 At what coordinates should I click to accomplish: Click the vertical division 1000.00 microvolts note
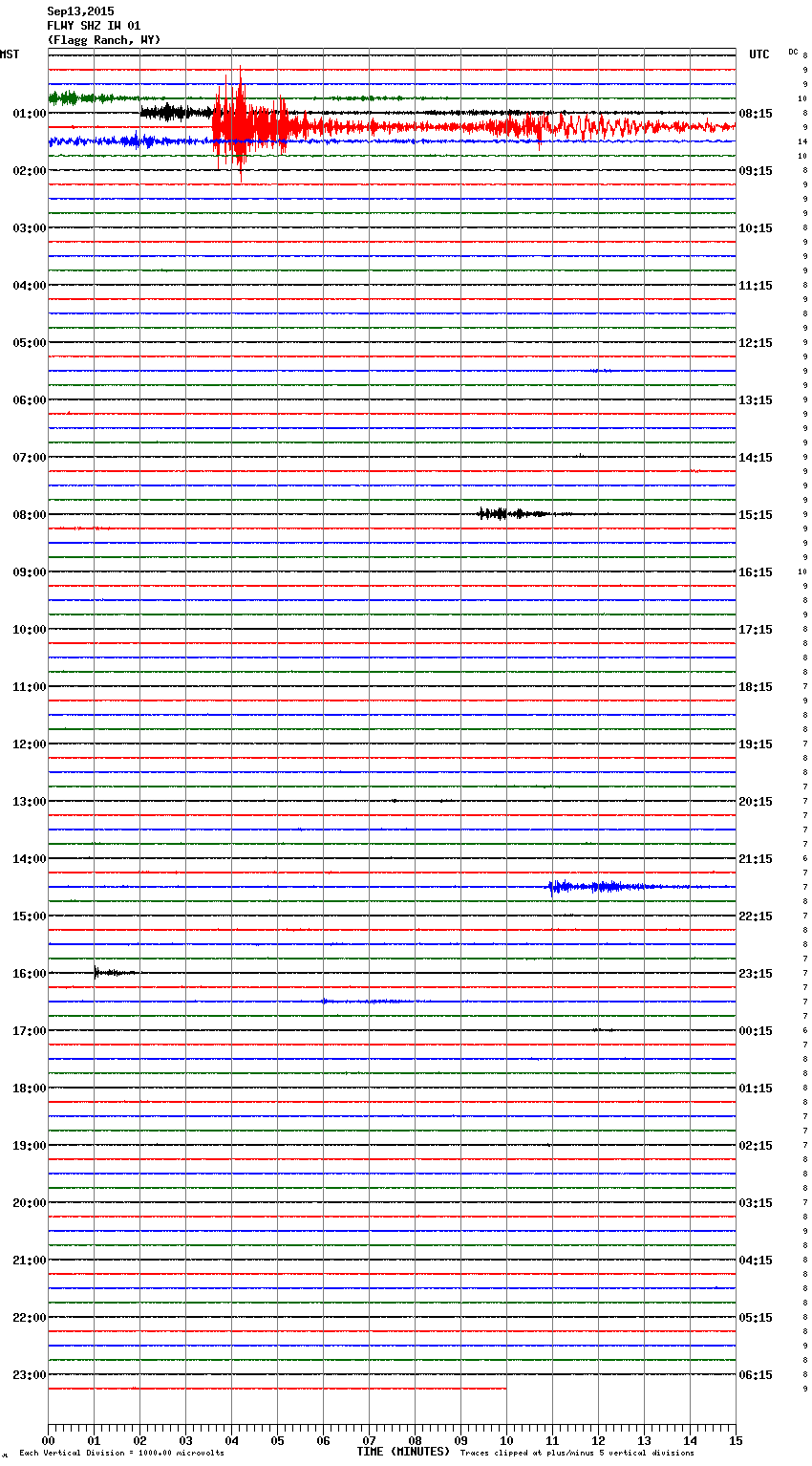click(x=122, y=1454)
